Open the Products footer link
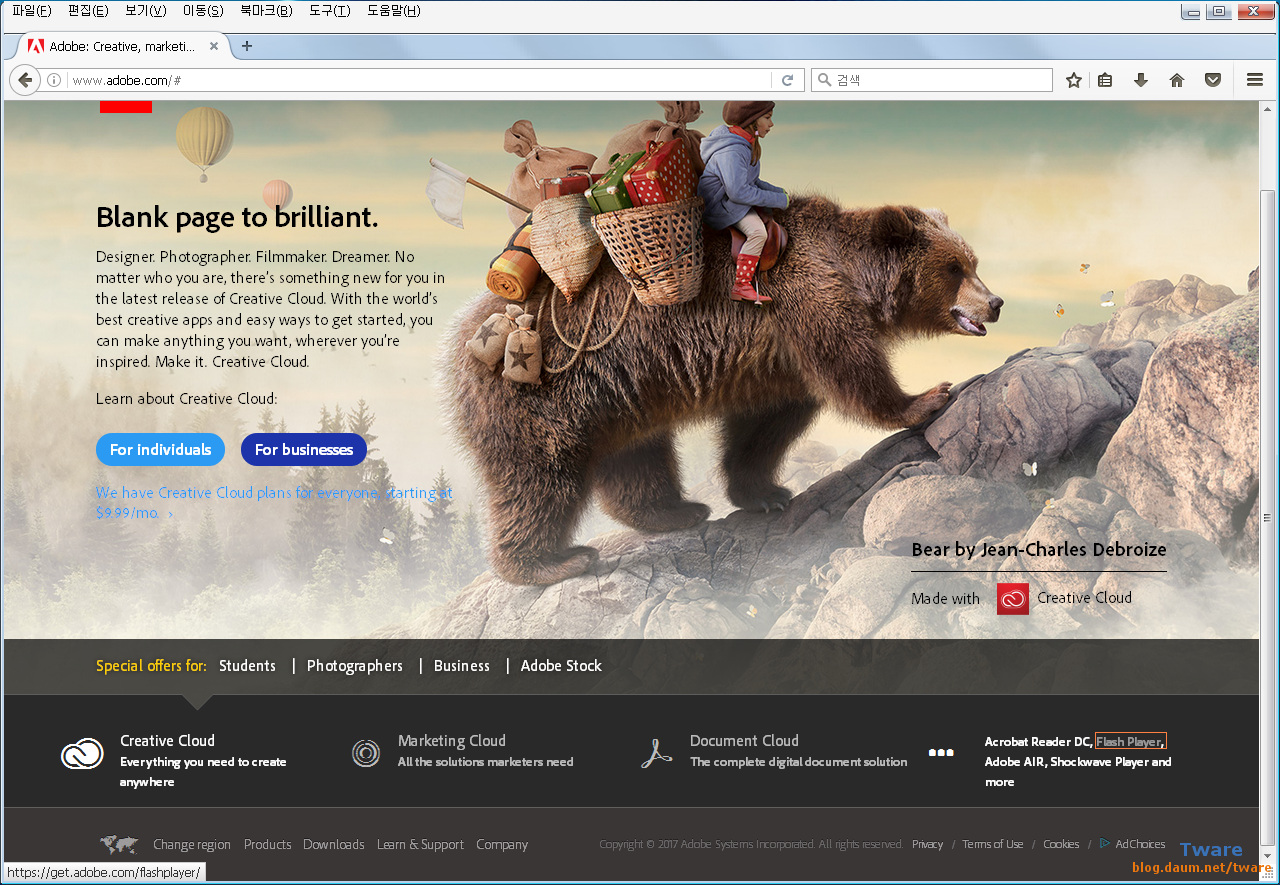This screenshot has height=885, width=1280. coord(268,845)
